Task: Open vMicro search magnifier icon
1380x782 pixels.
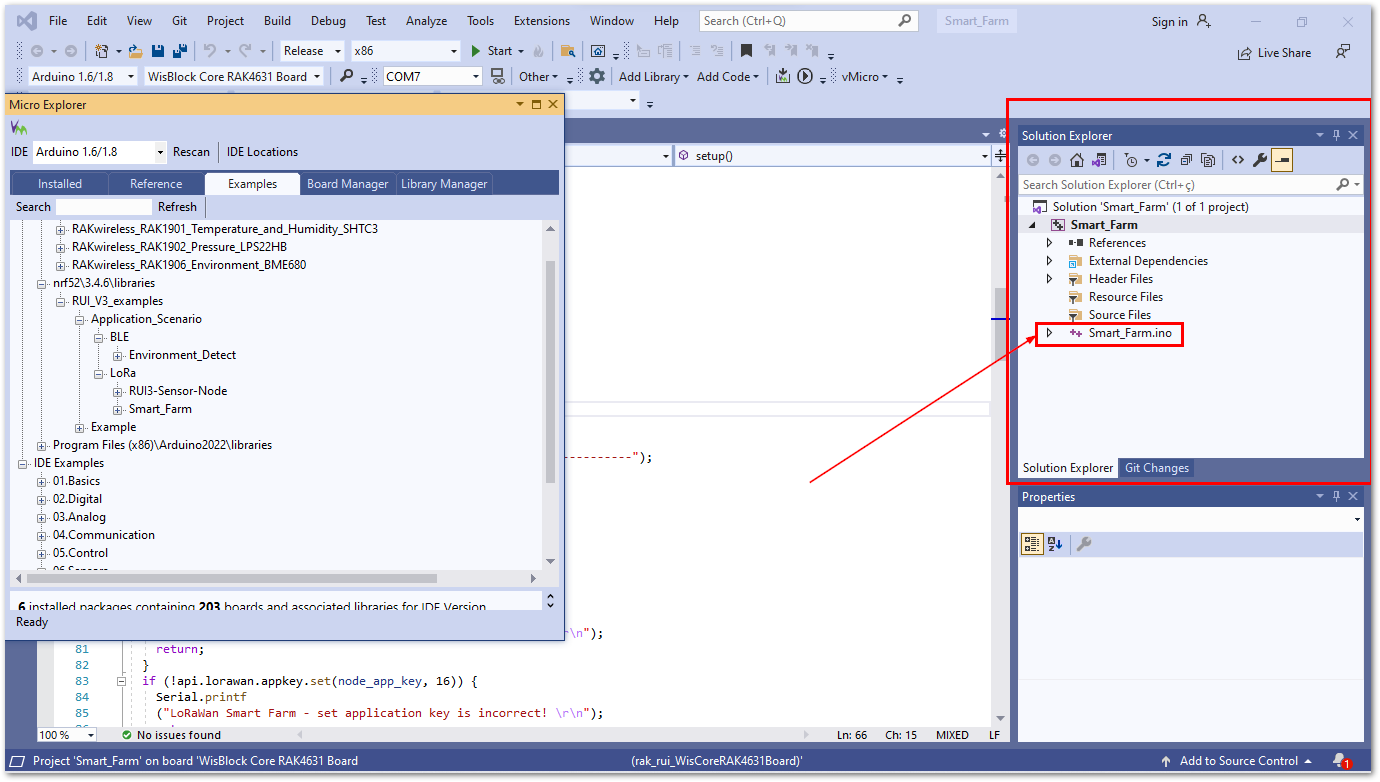Action: pos(346,76)
